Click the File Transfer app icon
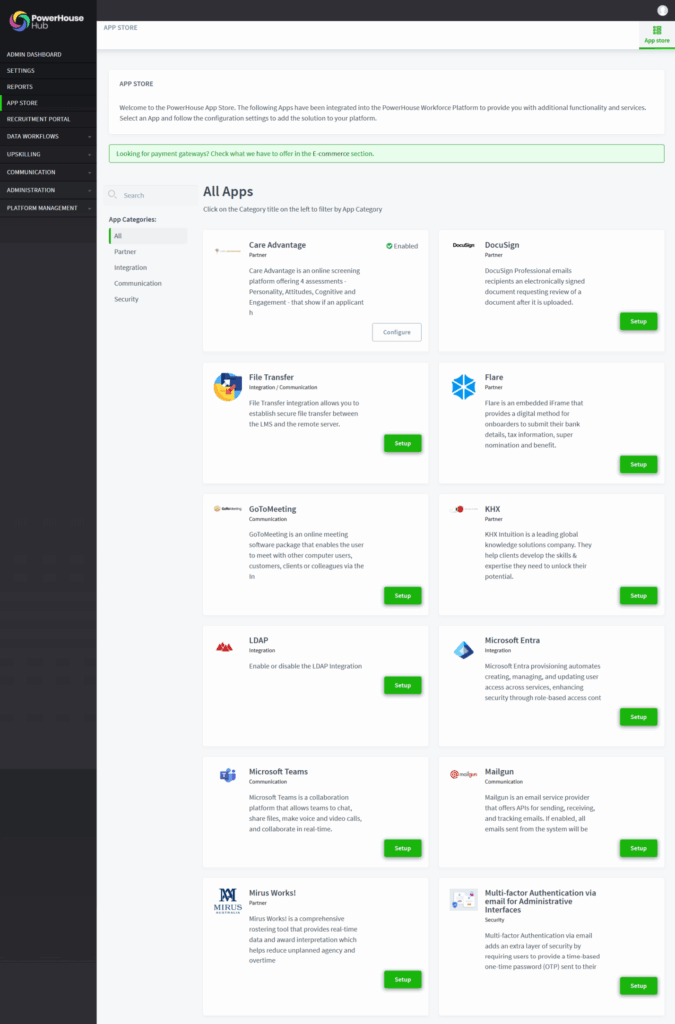This screenshot has width=675, height=1024. (228, 386)
